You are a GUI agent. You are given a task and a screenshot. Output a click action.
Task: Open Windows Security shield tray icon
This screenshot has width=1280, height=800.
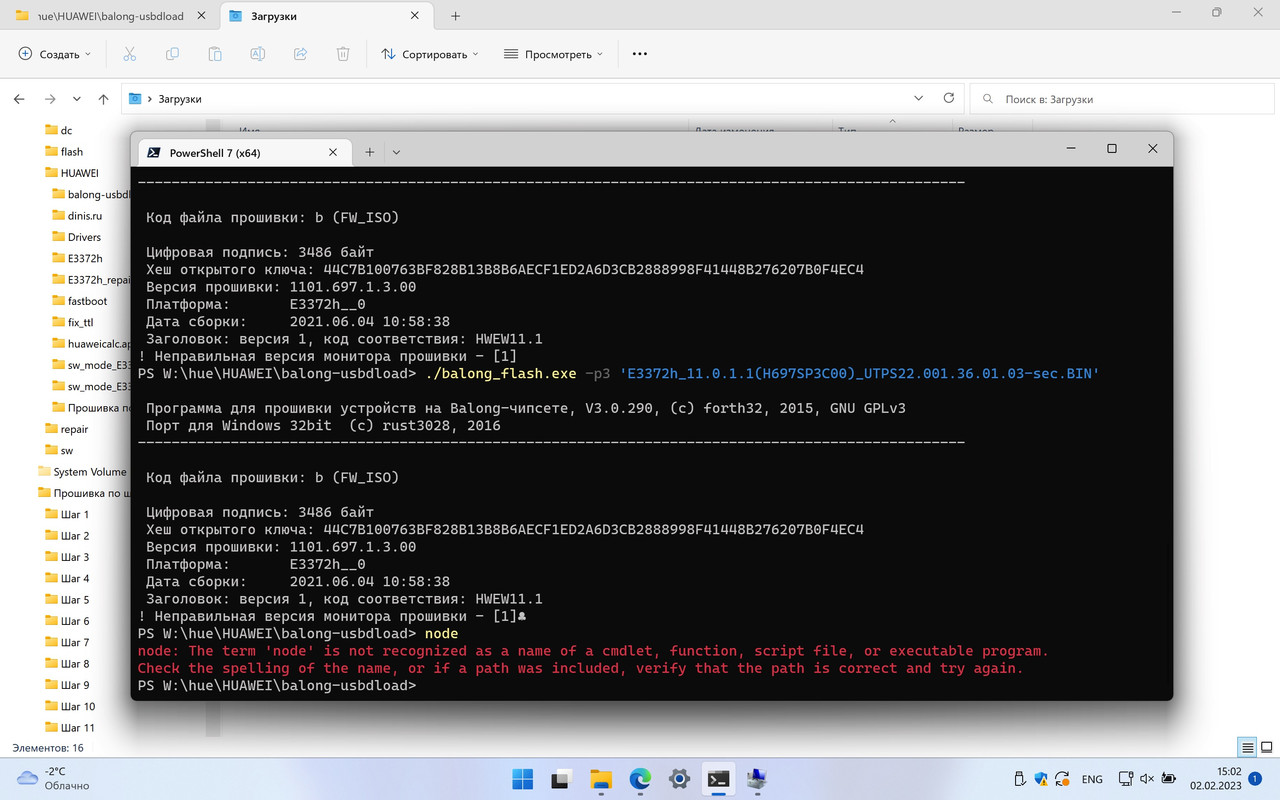1041,779
